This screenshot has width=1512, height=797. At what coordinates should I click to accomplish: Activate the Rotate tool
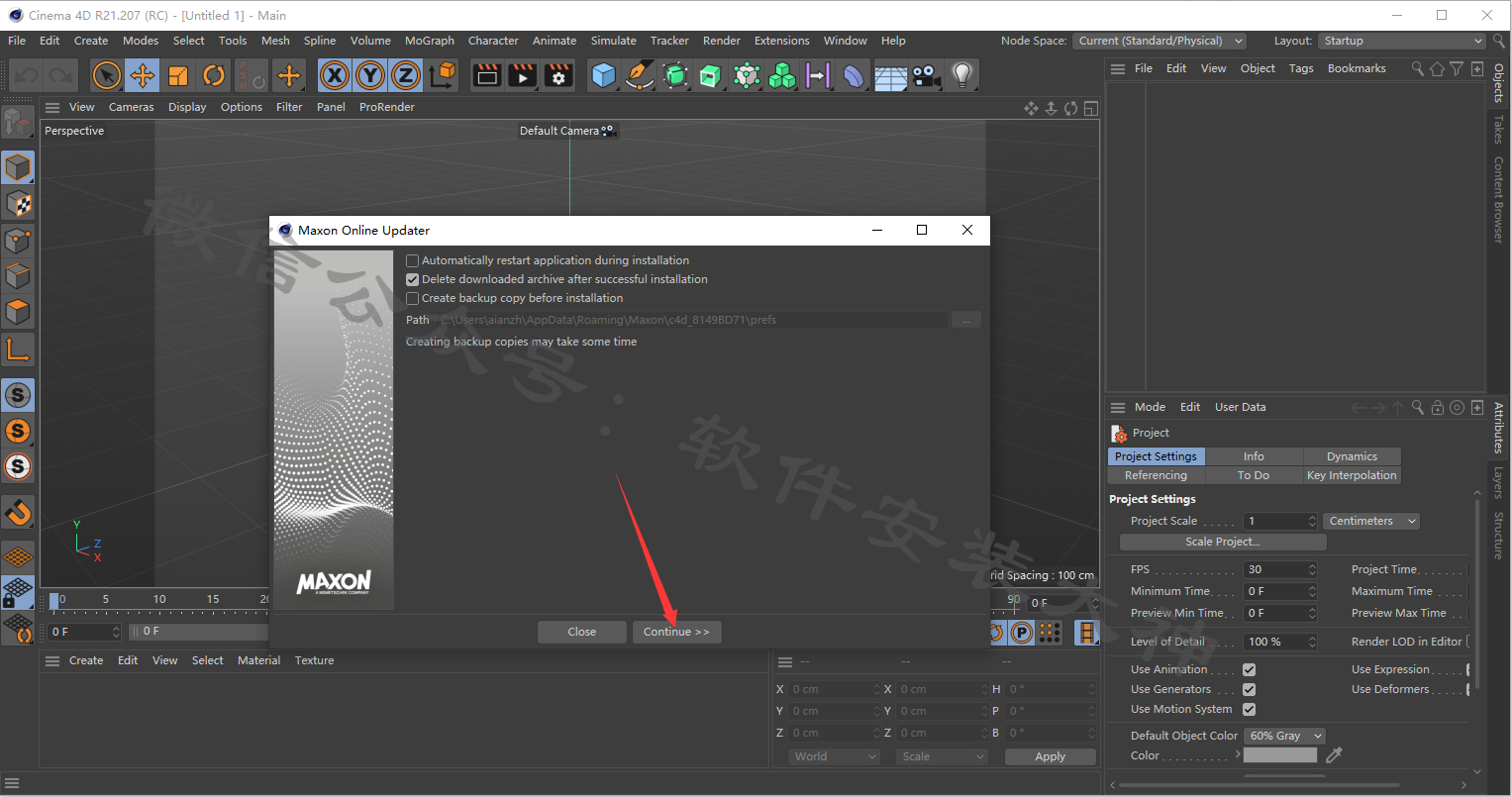214,75
